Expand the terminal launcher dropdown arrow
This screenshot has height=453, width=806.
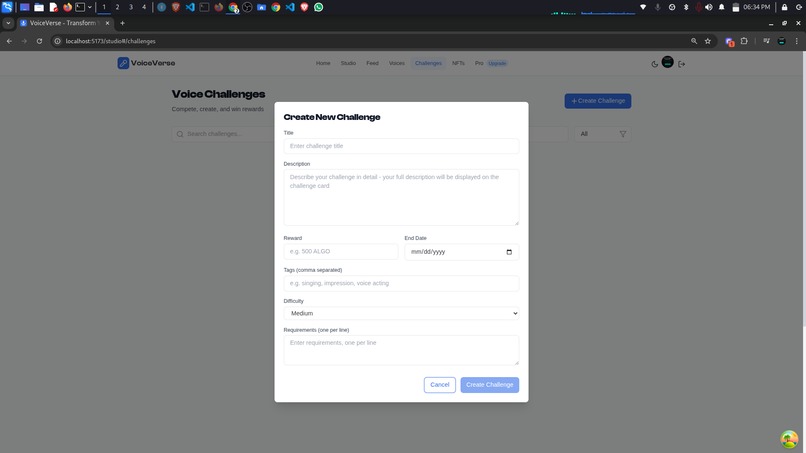[89, 7]
